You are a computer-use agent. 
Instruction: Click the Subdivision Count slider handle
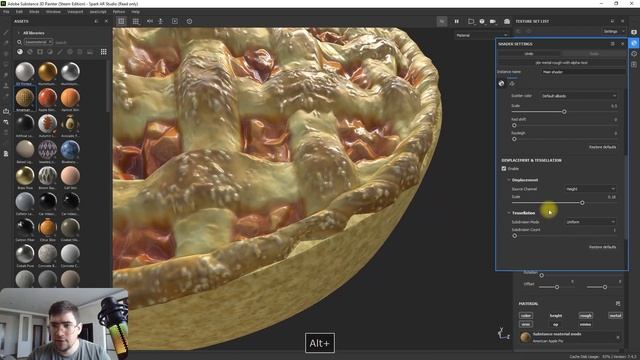click(514, 236)
